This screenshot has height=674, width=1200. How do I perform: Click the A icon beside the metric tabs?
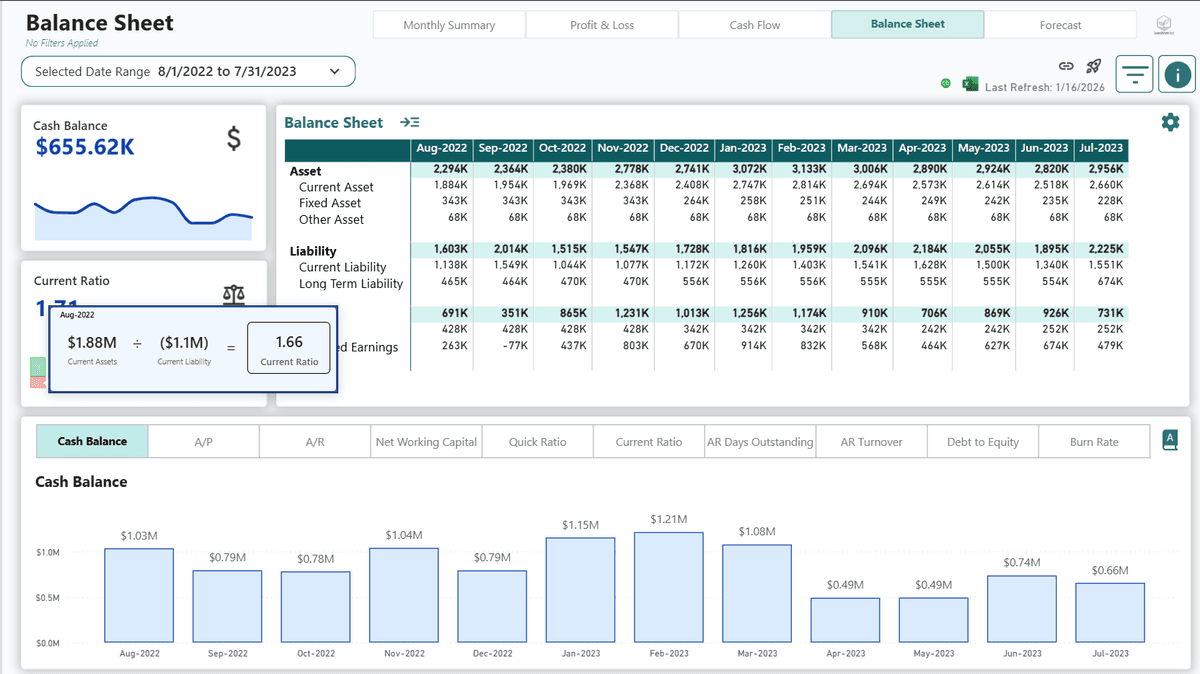(x=1170, y=440)
